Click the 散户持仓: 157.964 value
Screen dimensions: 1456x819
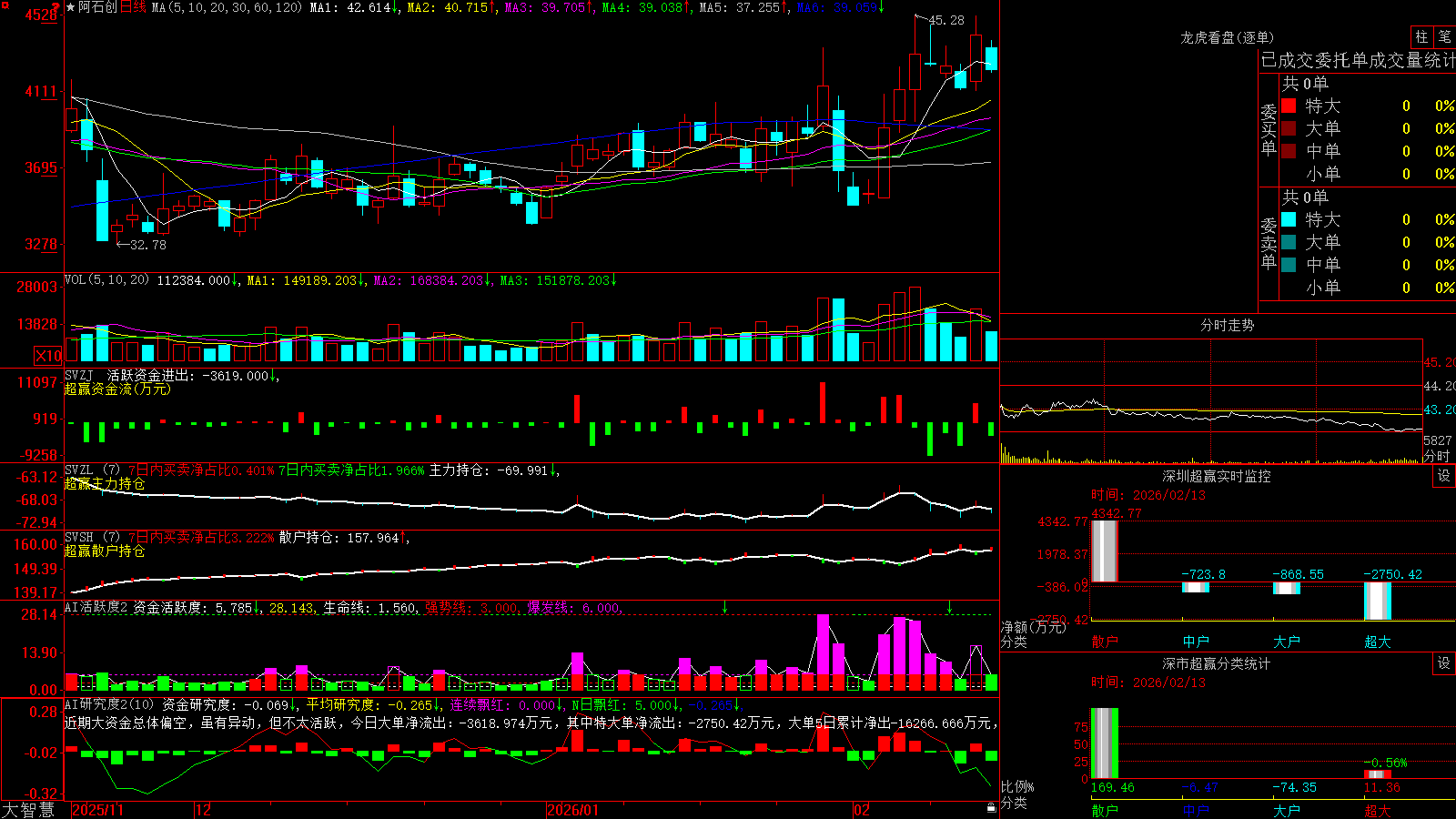click(x=340, y=538)
